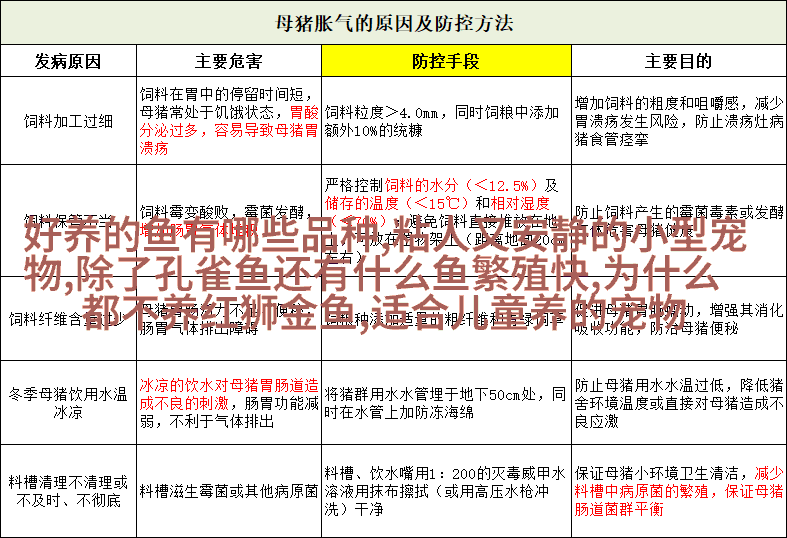787x538 pixels.
Task: Click the cell starting 保证母猪小环境卫生清洁
Action: 679,491
